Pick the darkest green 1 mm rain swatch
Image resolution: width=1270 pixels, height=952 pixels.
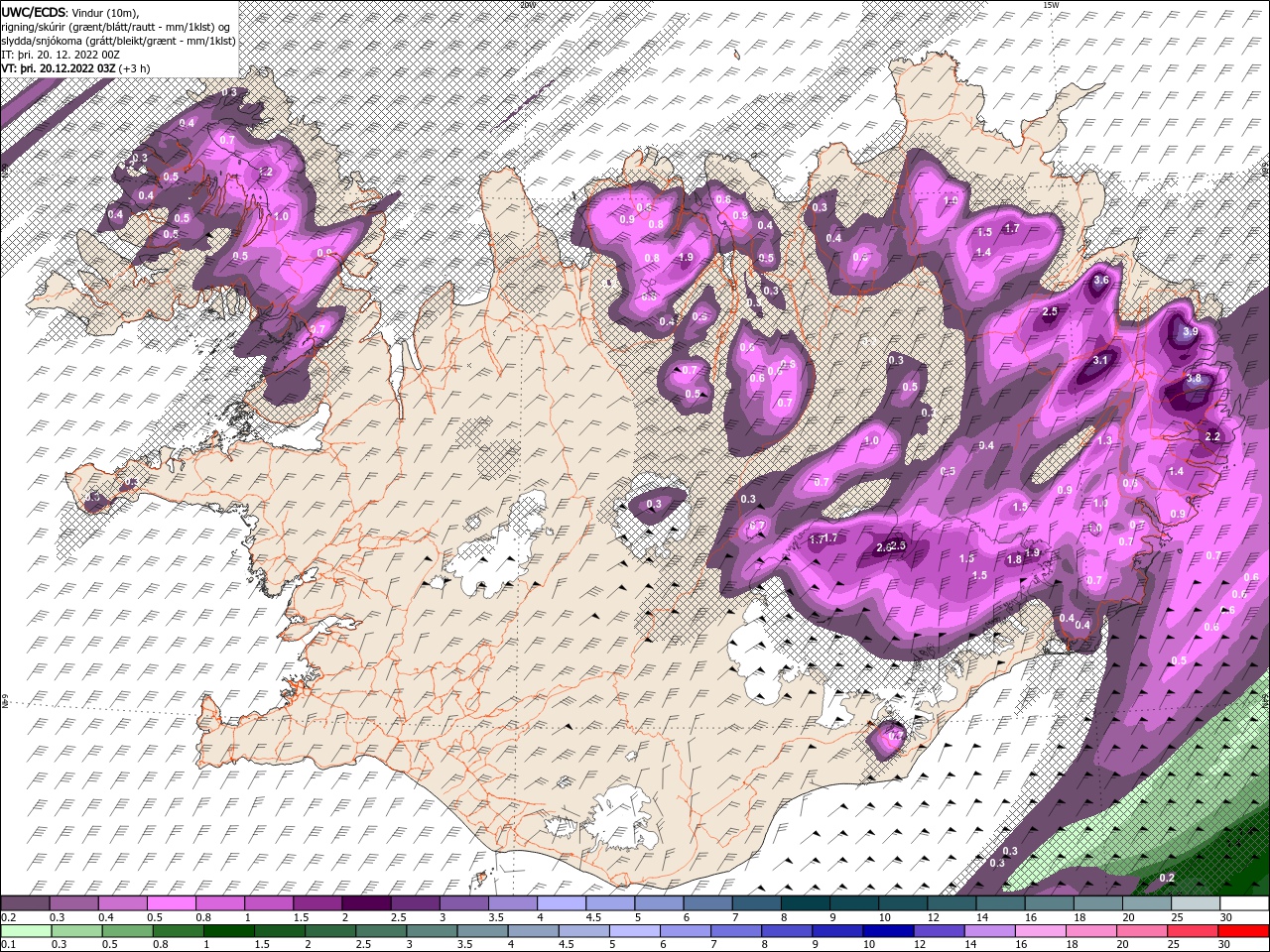tap(228, 930)
